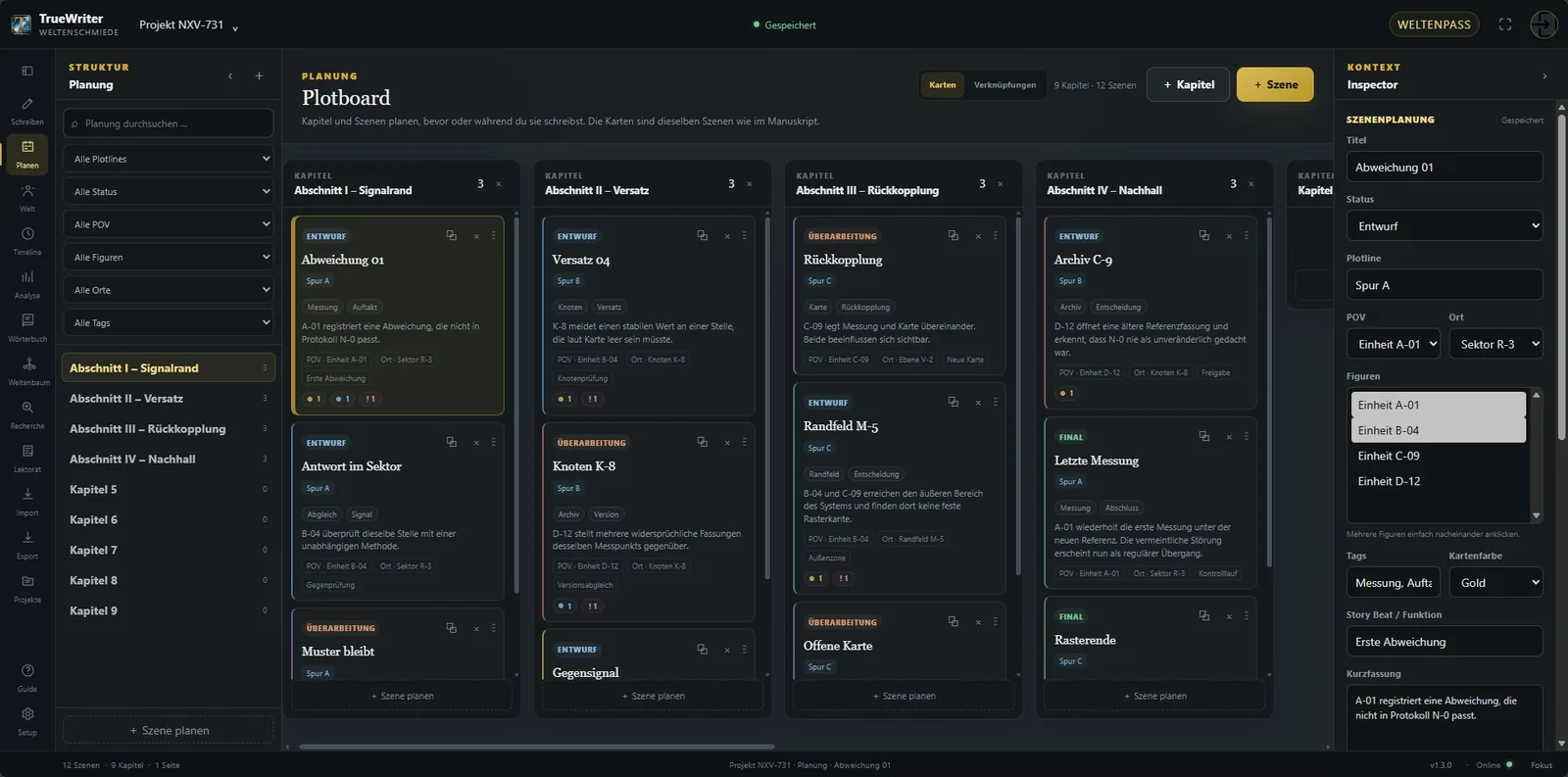Open the Import sidebar section
The width and height of the screenshot is (1568, 777).
(27, 502)
